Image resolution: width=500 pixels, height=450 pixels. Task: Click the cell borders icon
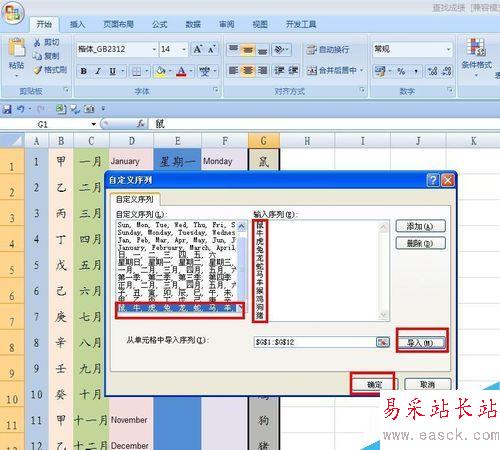[136, 71]
